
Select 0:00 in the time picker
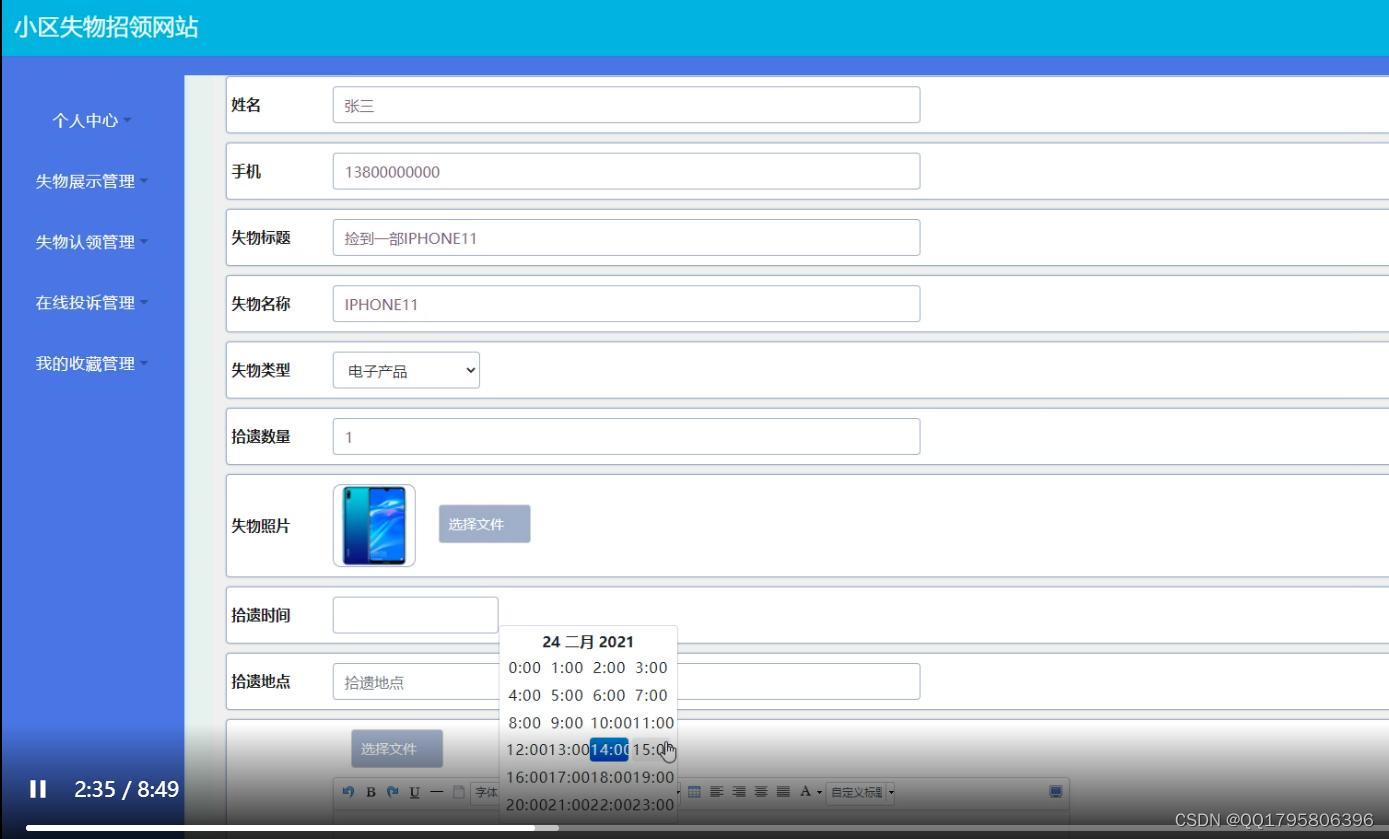[524, 668]
